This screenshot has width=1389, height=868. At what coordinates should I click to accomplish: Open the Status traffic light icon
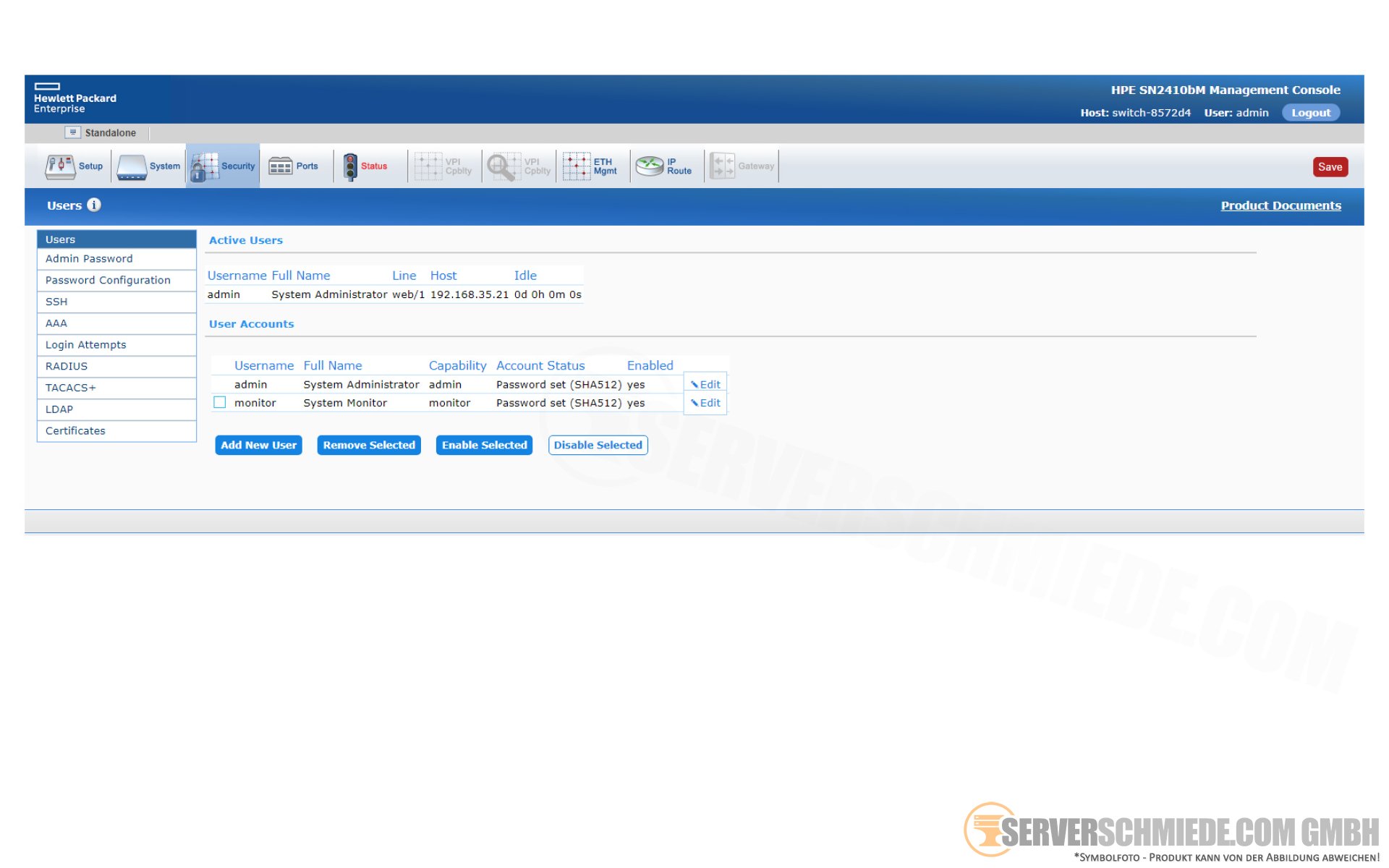pyautogui.click(x=350, y=166)
